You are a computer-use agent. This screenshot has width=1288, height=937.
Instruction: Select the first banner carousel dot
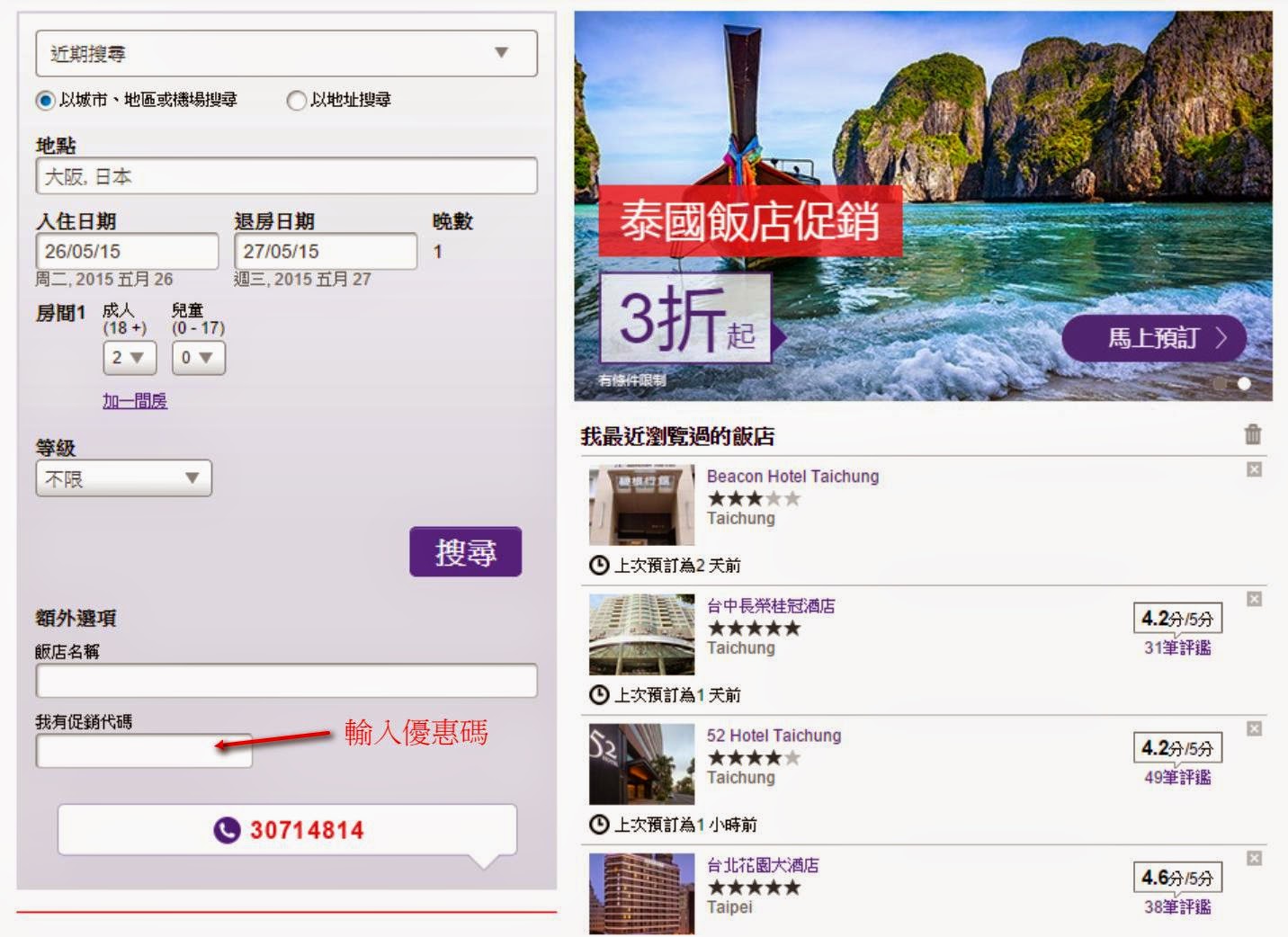[1221, 384]
